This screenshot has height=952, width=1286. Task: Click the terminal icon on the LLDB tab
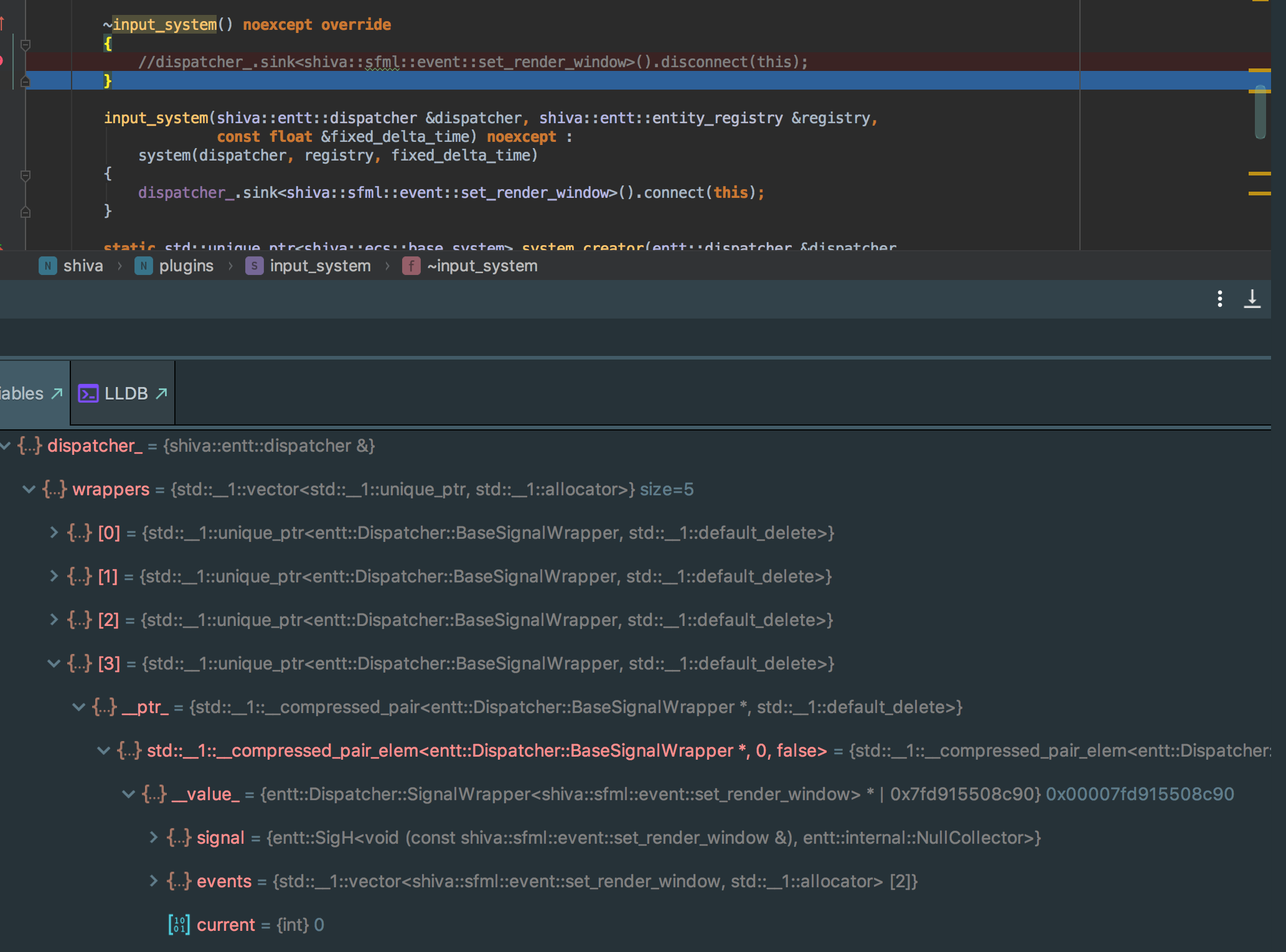click(x=88, y=393)
